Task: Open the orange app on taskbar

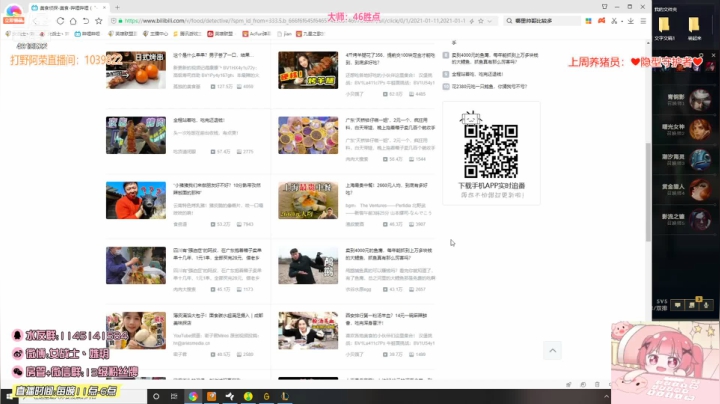Action: coord(212,396)
